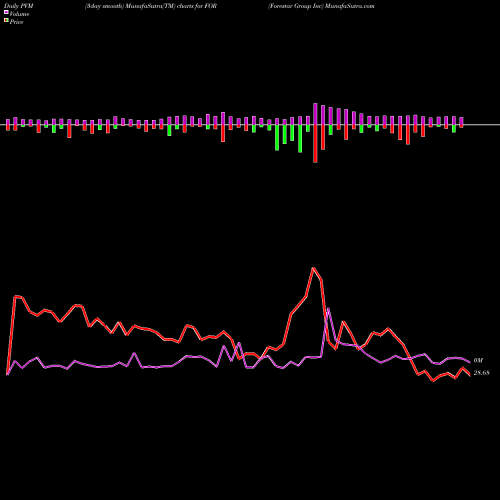Click the Forestar Group Inc MunafaSutra.com caption
Viewport: 500px width, 500px height.
(x=321, y=6)
